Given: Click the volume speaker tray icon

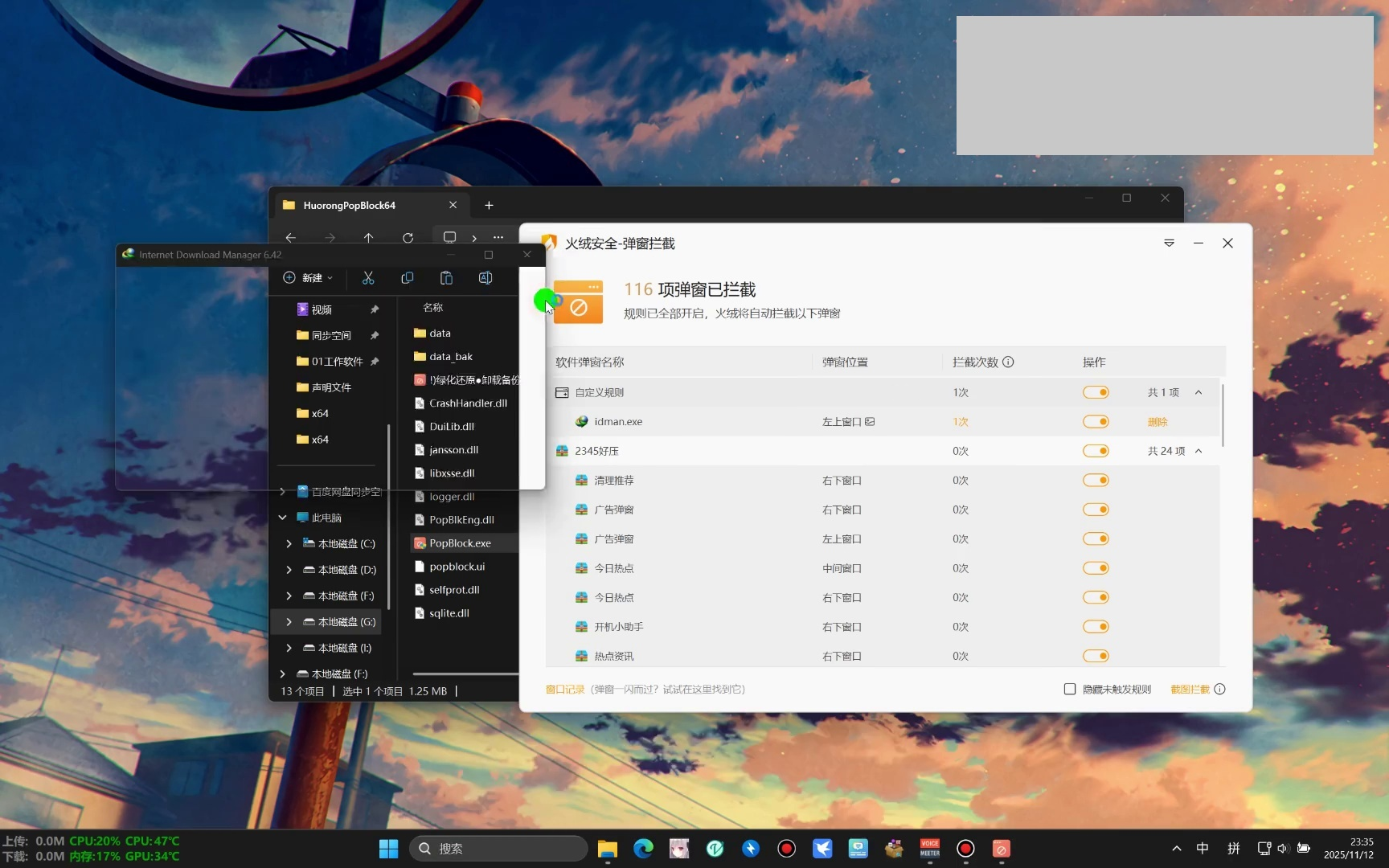Looking at the screenshot, I should click(x=1282, y=849).
